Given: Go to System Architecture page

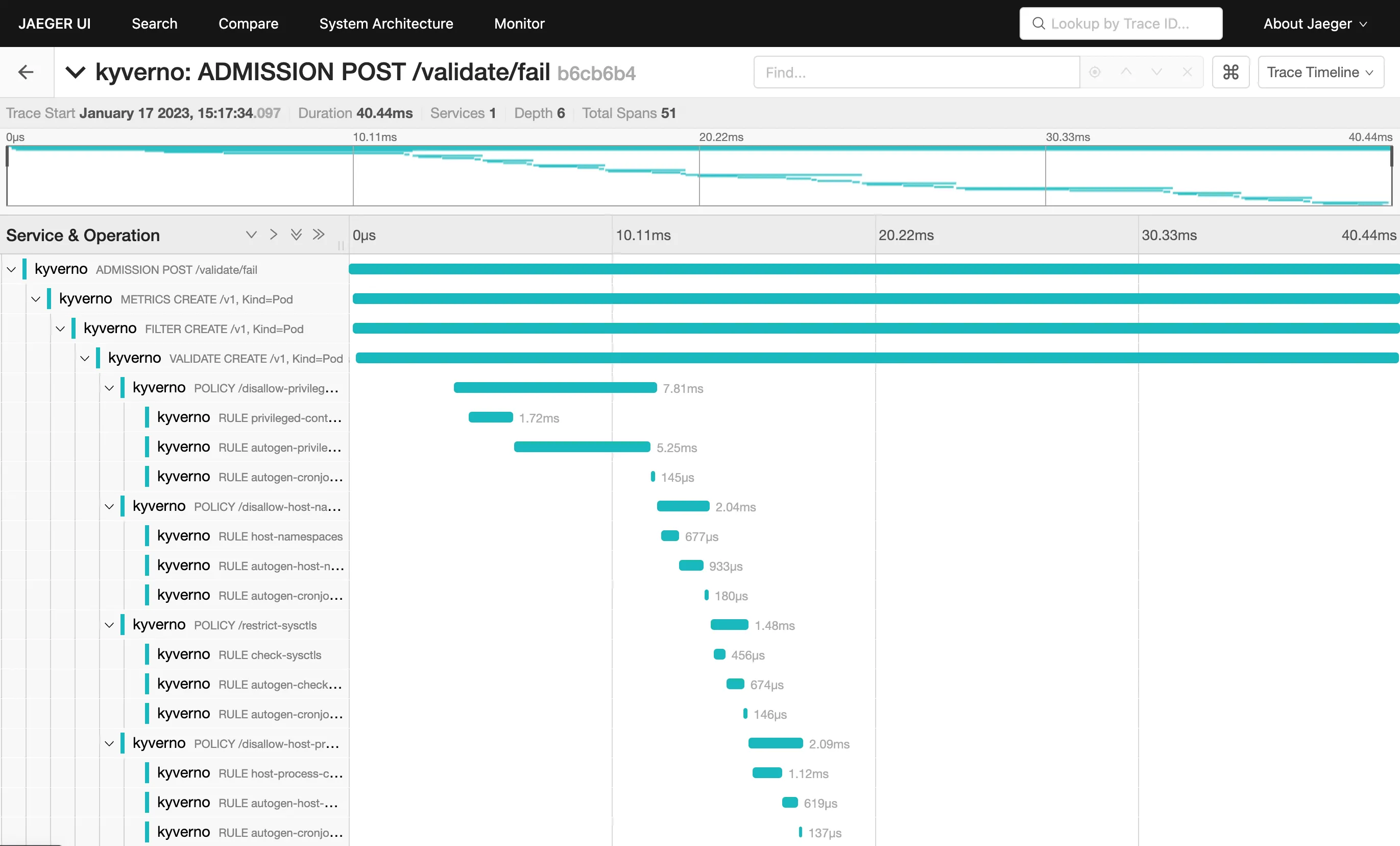Looking at the screenshot, I should click(386, 24).
